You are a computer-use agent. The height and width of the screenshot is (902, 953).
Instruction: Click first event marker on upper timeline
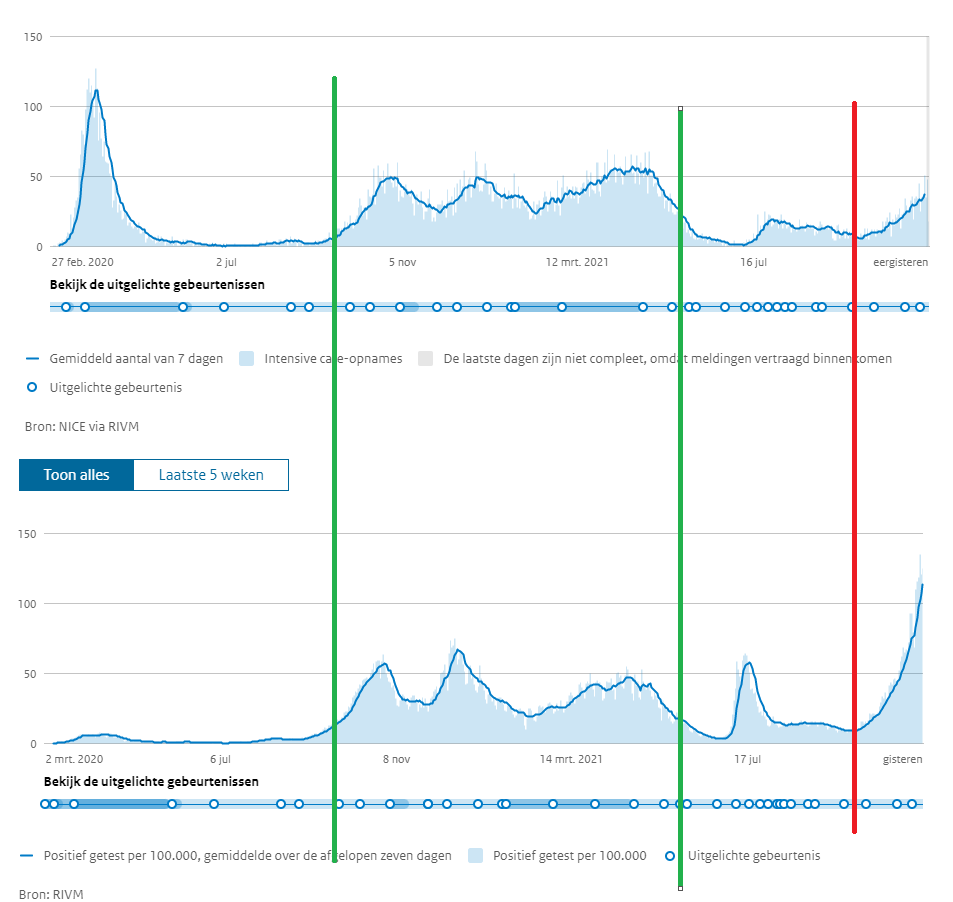pos(66,307)
